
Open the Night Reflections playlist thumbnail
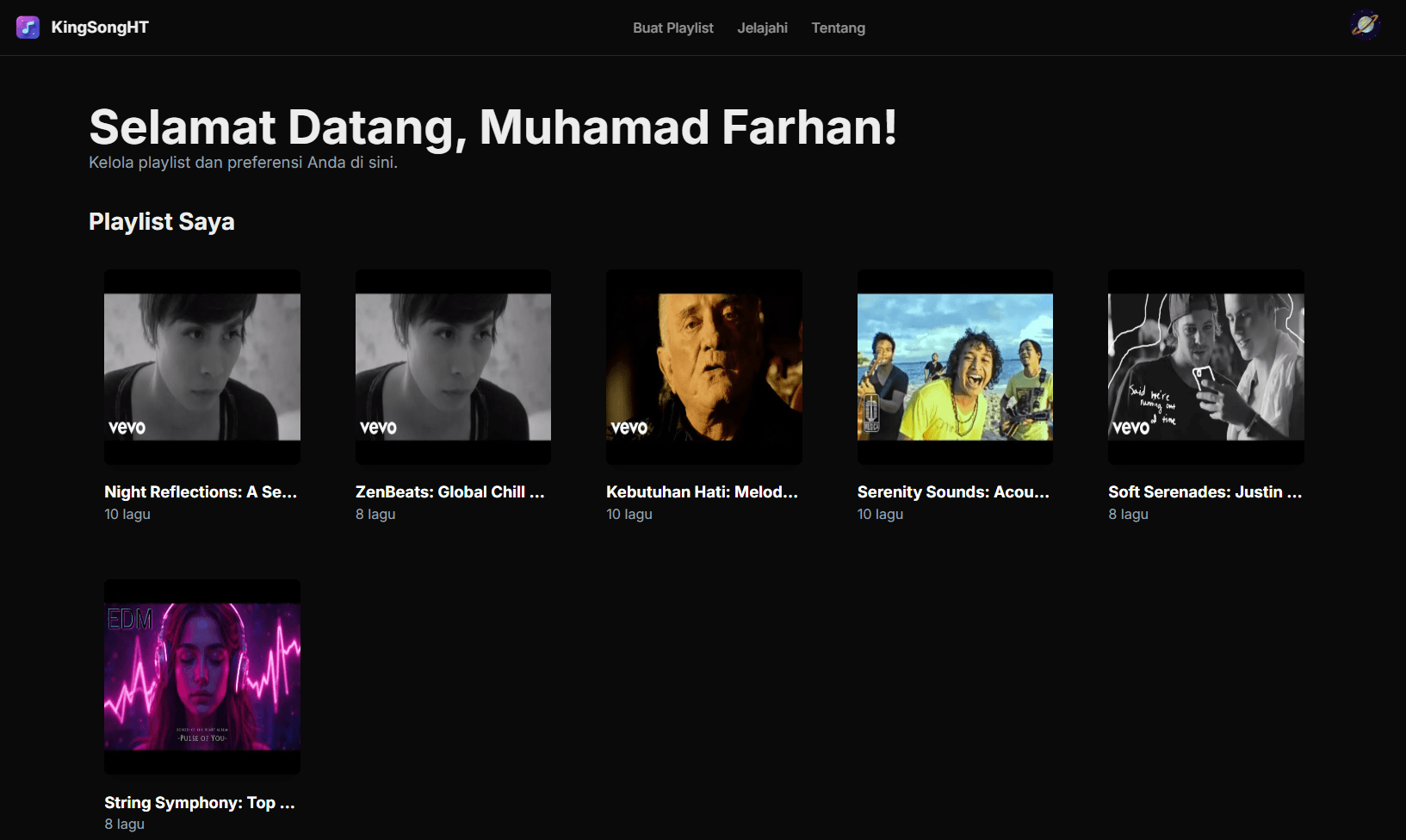[202, 367]
